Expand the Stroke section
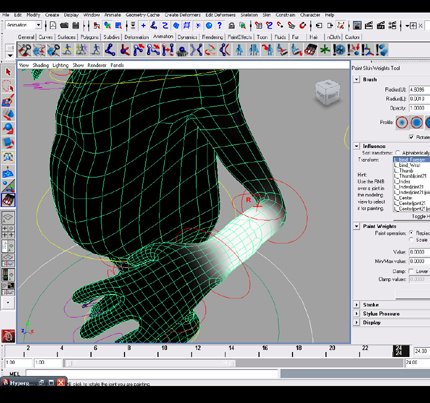The height and width of the screenshot is (403, 430). (x=357, y=305)
